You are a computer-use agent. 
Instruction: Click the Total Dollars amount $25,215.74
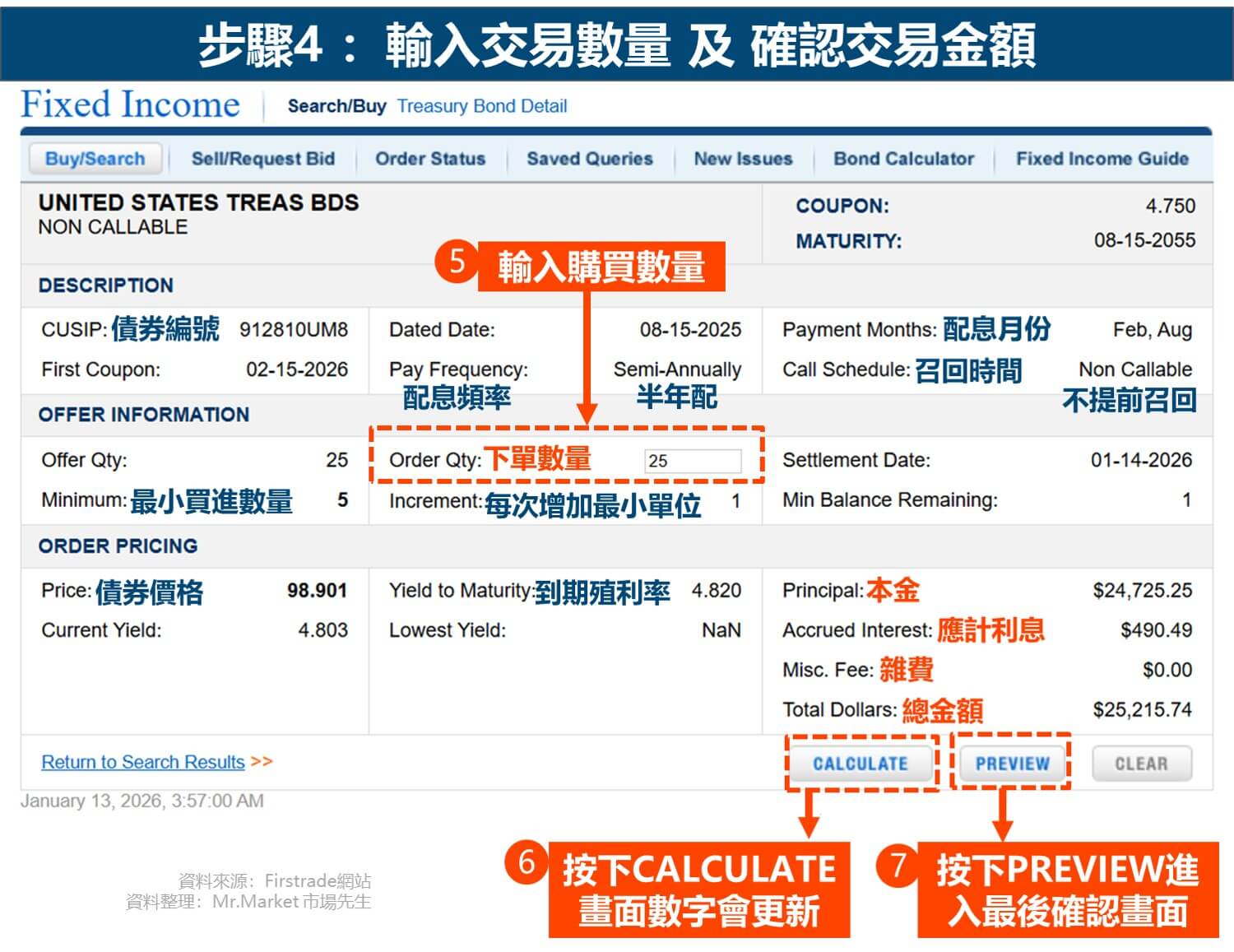[x=1143, y=708]
